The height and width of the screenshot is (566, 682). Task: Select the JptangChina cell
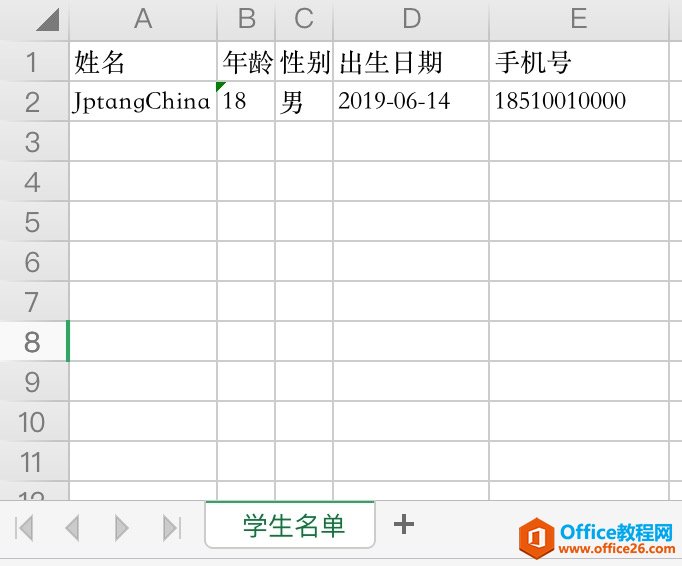tap(143, 101)
